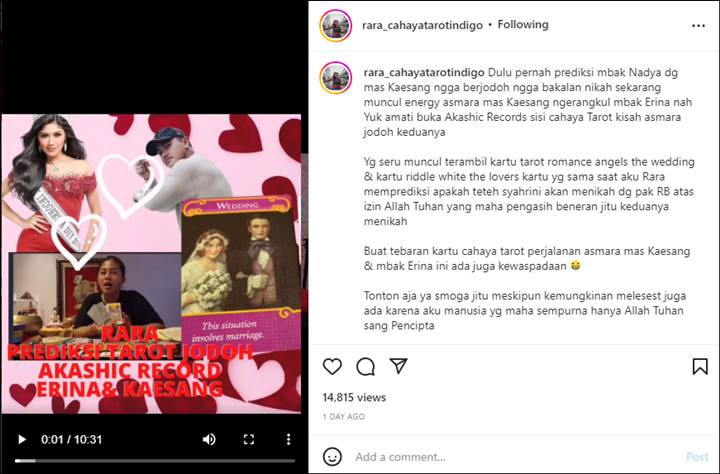Share post using paper plane icon
The image size is (720, 474).
point(398,366)
